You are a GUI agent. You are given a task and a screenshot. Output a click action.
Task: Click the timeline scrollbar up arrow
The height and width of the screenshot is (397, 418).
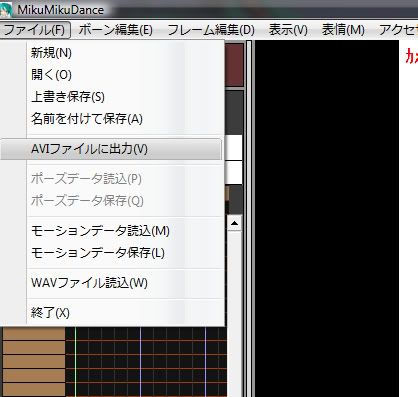pos(234,223)
